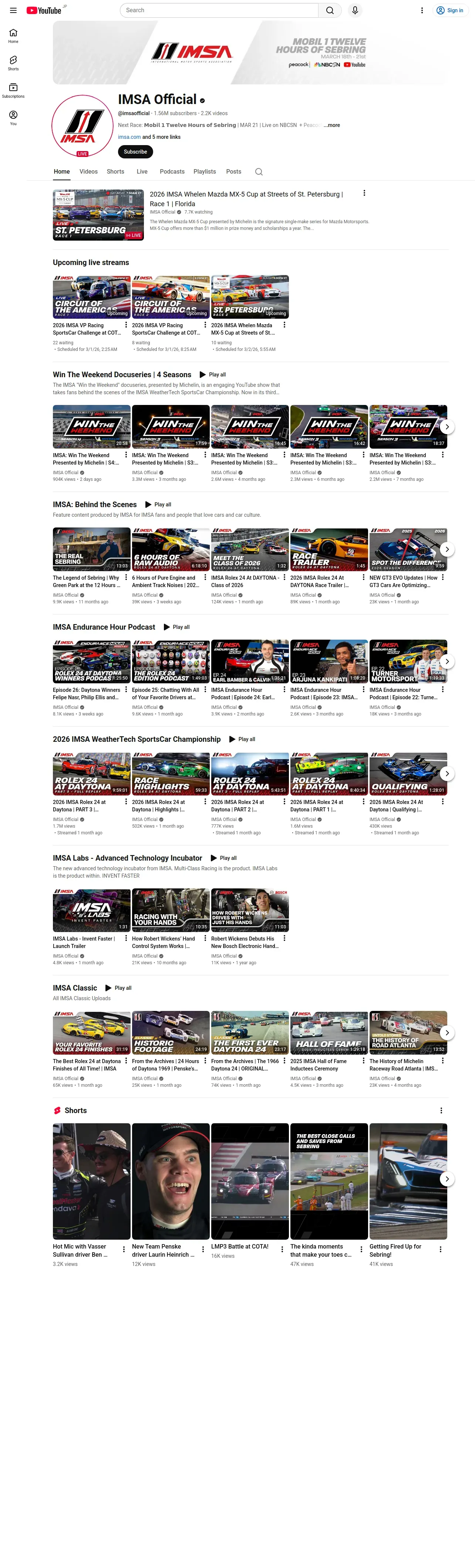Open the Live tab

click(x=142, y=172)
